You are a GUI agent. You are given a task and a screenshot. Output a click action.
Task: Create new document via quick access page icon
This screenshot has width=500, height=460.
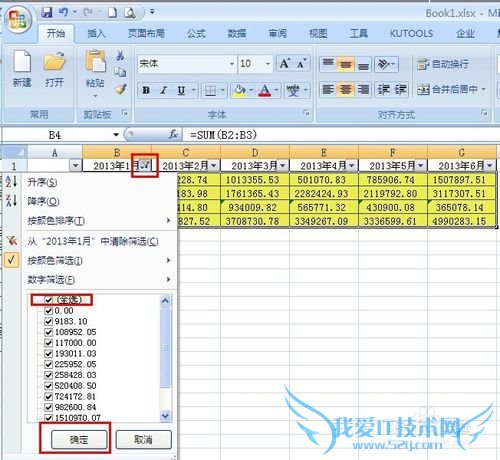pyautogui.click(x=112, y=13)
